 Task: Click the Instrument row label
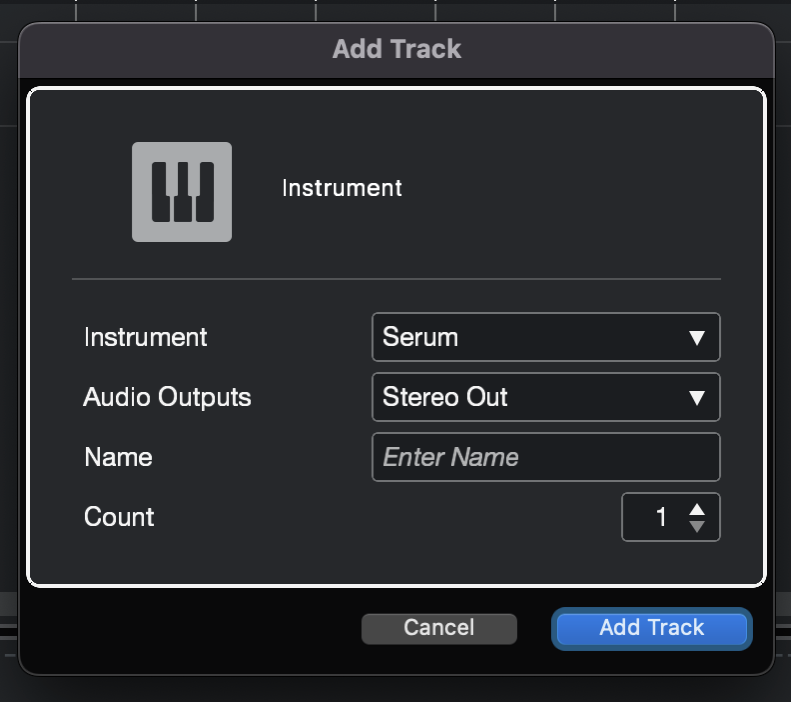click(145, 337)
